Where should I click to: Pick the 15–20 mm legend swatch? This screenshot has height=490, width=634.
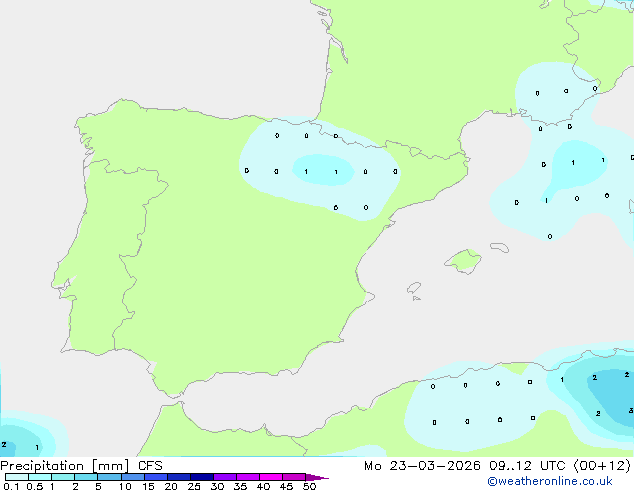tap(156, 477)
